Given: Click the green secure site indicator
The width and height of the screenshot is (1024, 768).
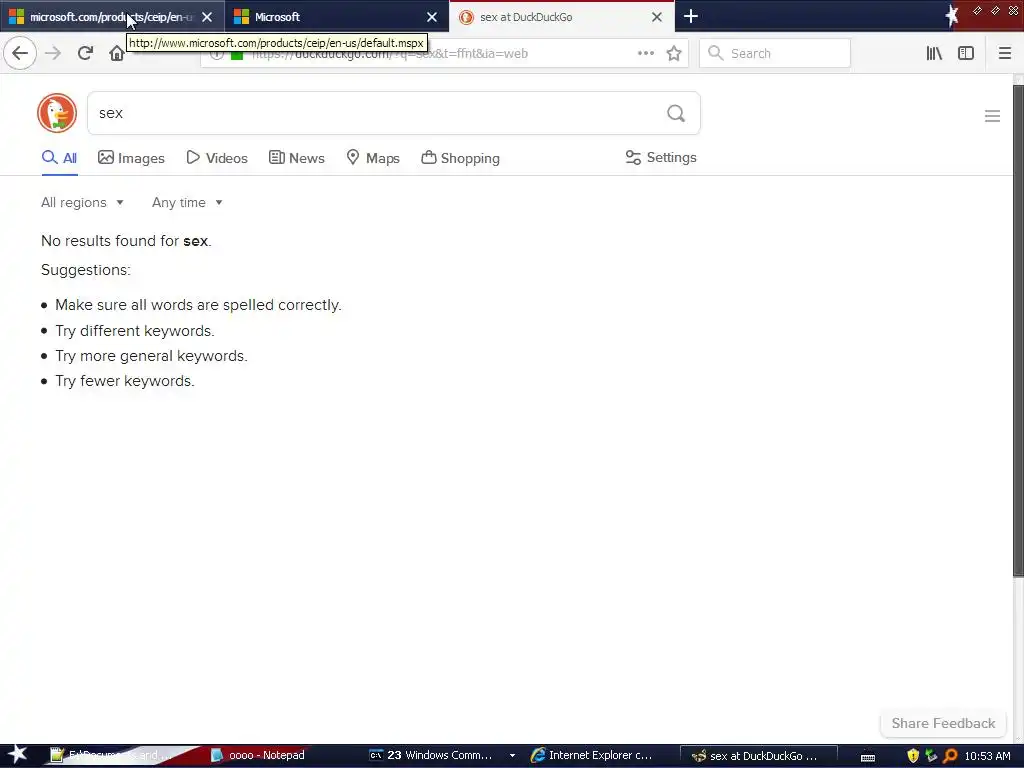Looking at the screenshot, I should [x=236, y=54].
